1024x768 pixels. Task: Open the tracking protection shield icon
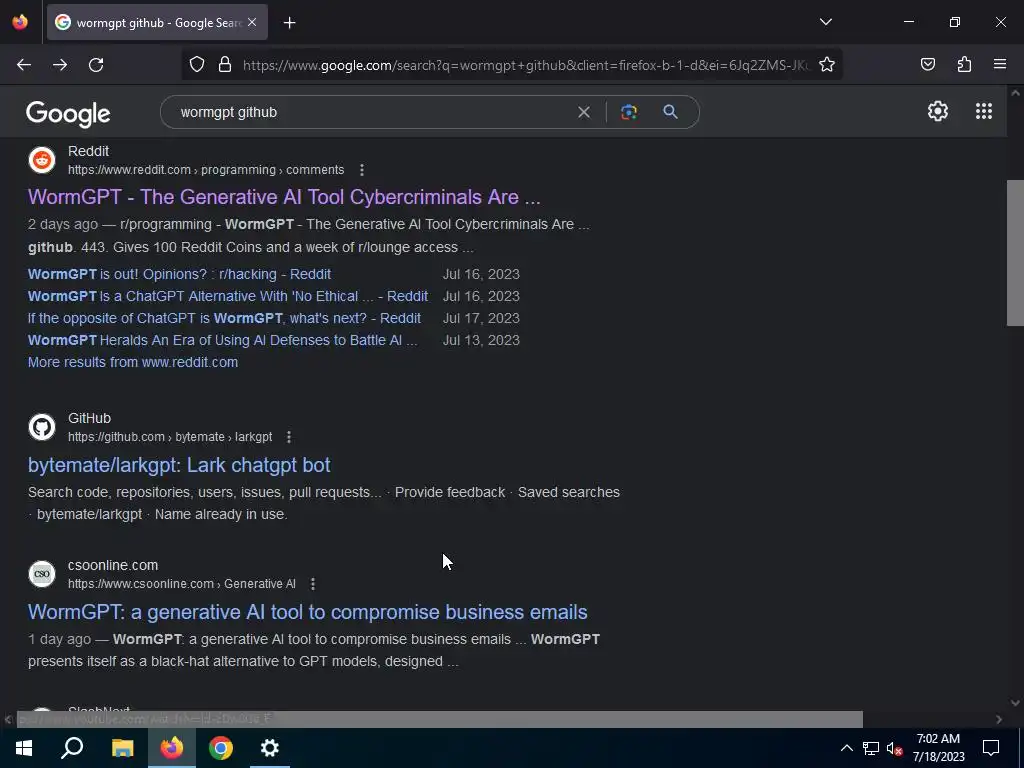[197, 65]
